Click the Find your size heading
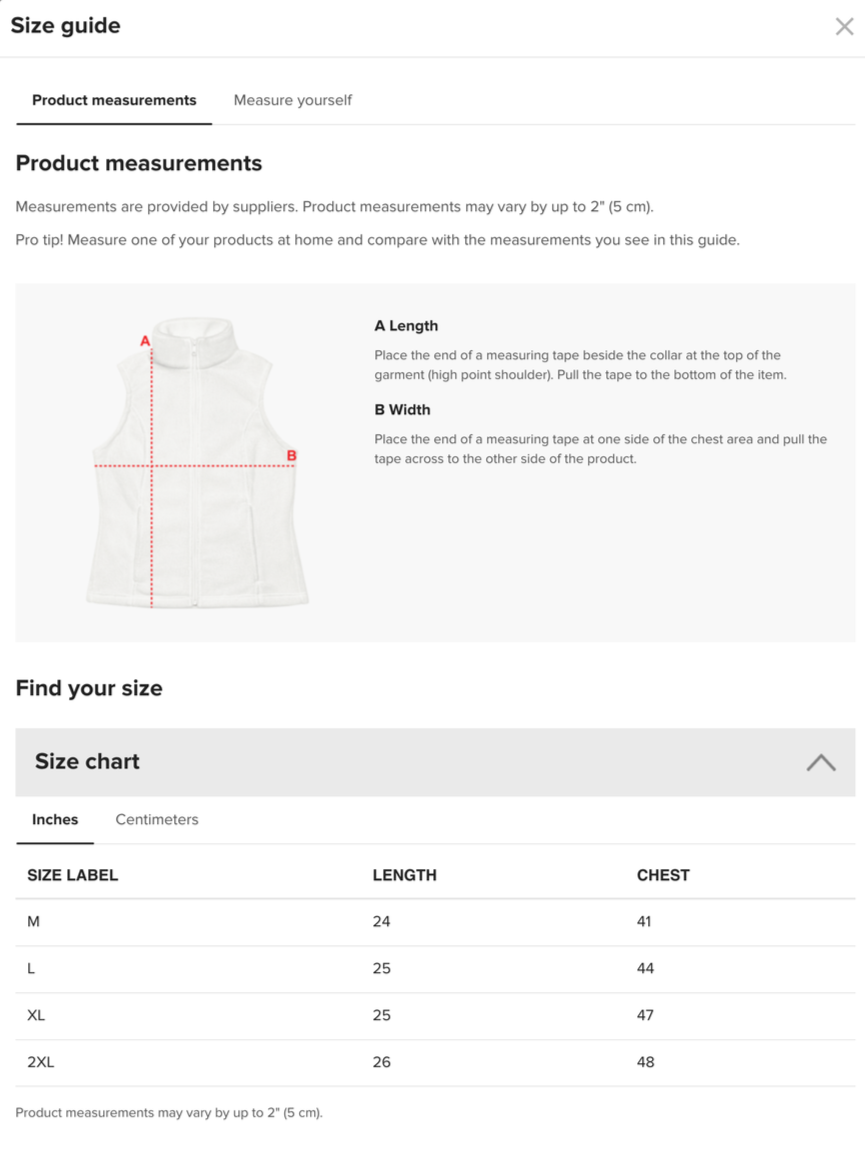The width and height of the screenshot is (865, 1153). coord(89,688)
